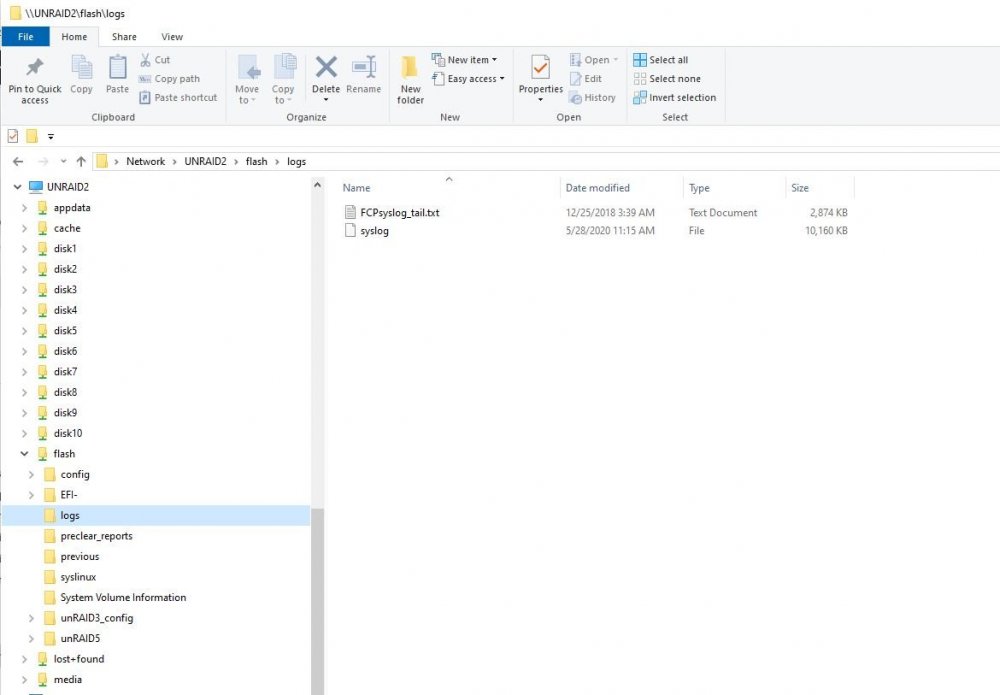Click the Rename icon
Image resolution: width=1000 pixels, height=695 pixels.
point(364,67)
